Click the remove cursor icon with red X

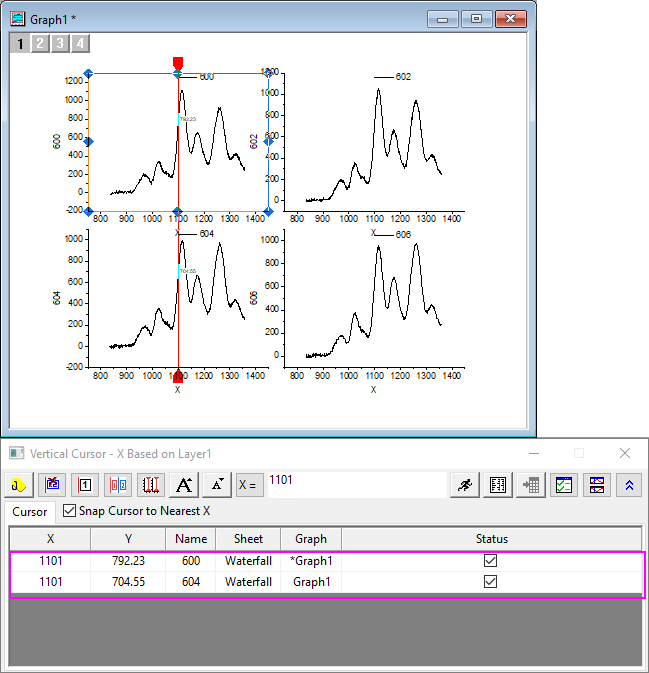tap(52, 485)
